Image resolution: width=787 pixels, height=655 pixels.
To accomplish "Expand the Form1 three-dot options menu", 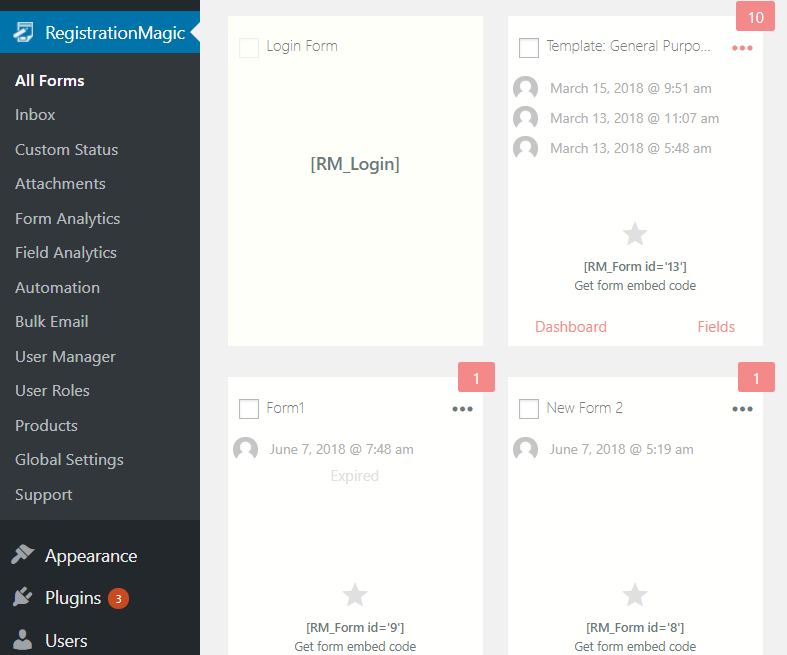I will click(x=462, y=409).
